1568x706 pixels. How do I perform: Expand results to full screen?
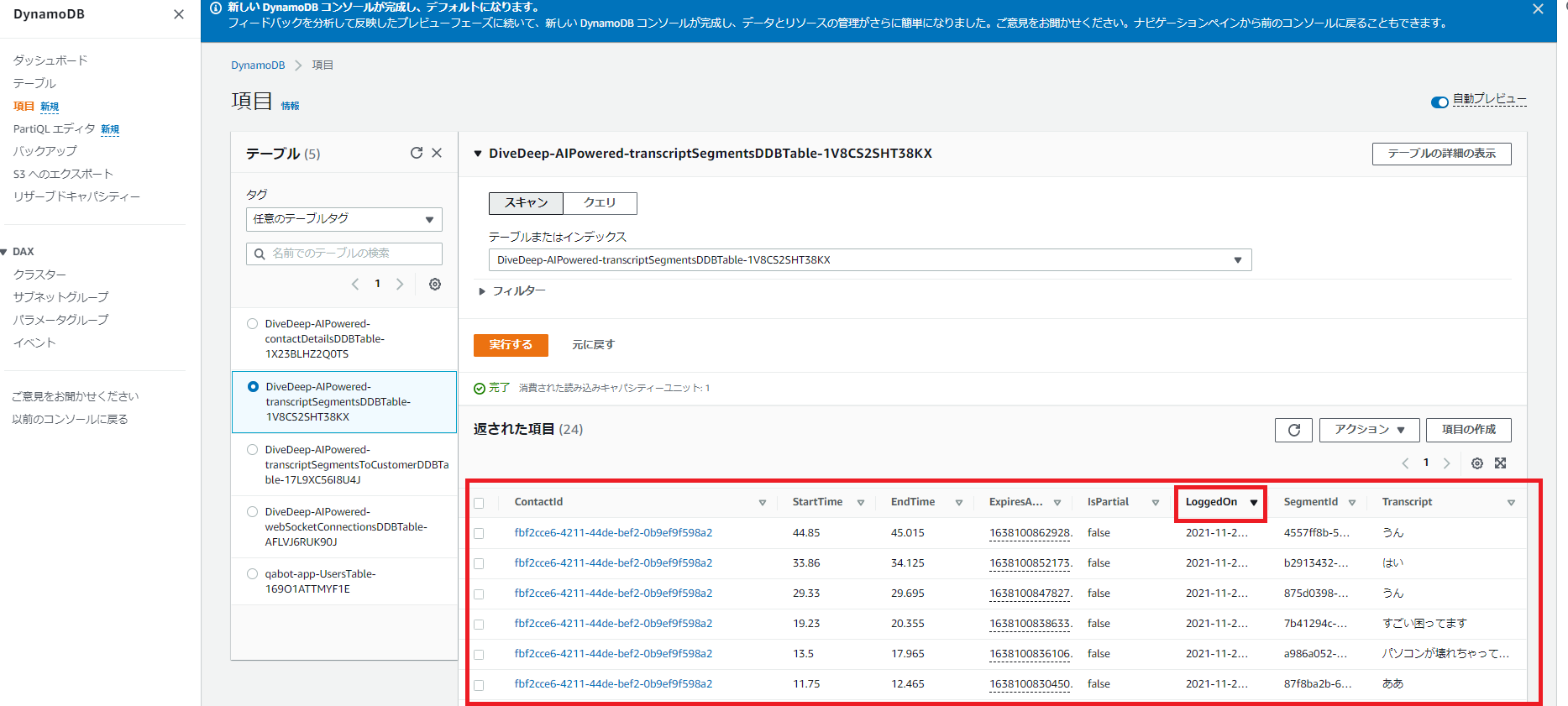tap(1501, 463)
